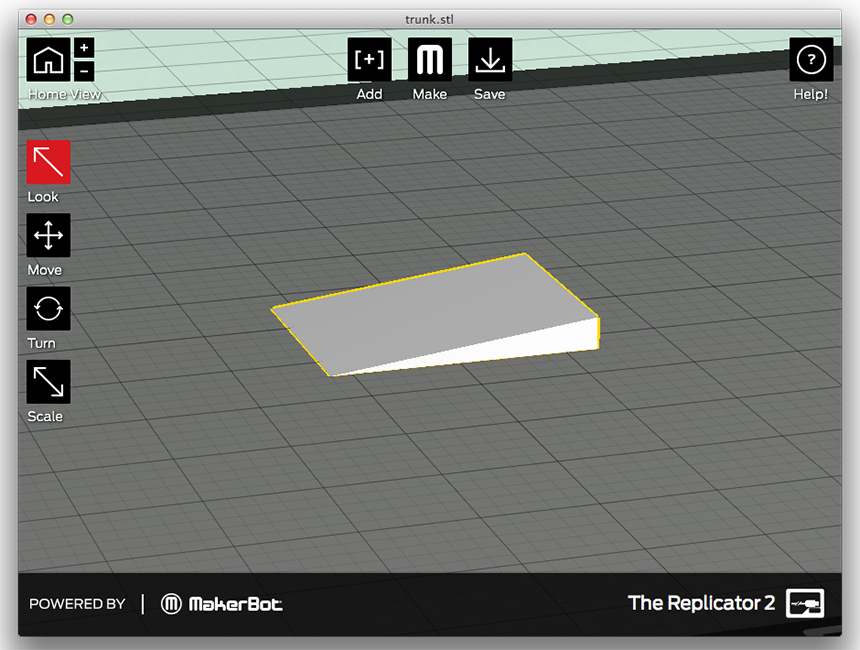Click the trunk.stl window title
This screenshot has height=650, width=860.
tap(429, 19)
